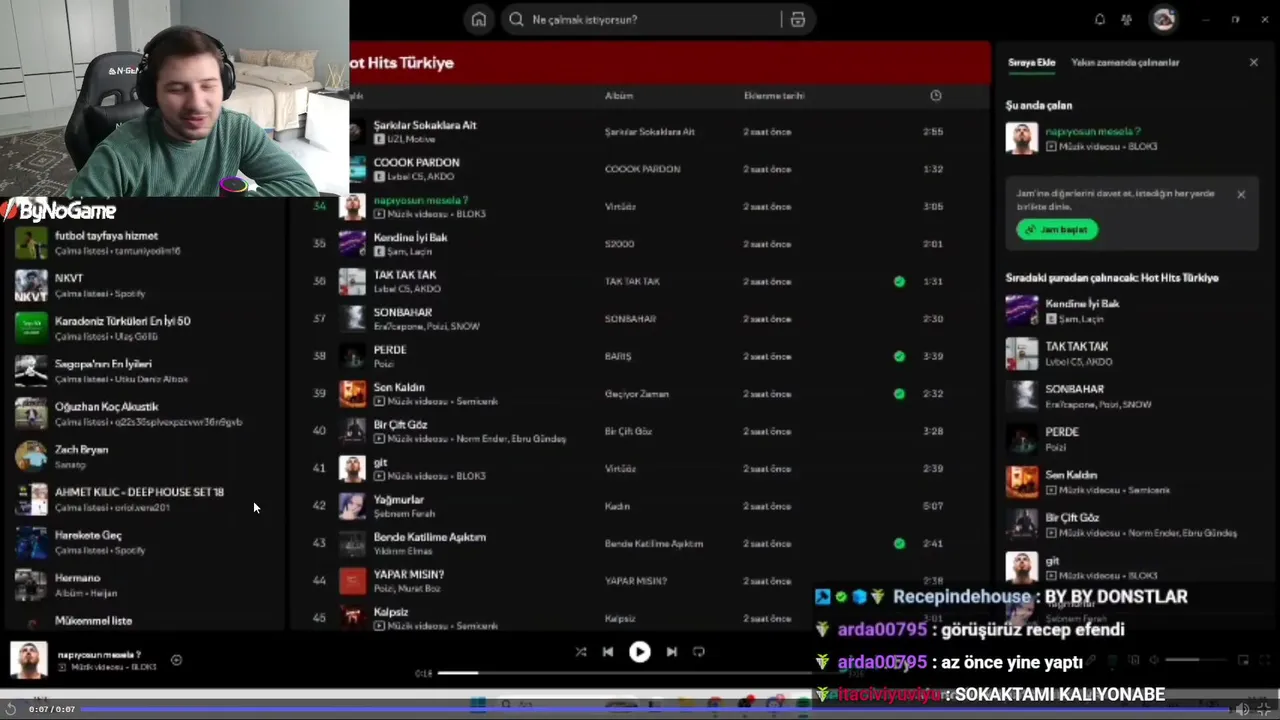Skip to the previous track
The width and height of the screenshot is (1280, 720).
(608, 652)
